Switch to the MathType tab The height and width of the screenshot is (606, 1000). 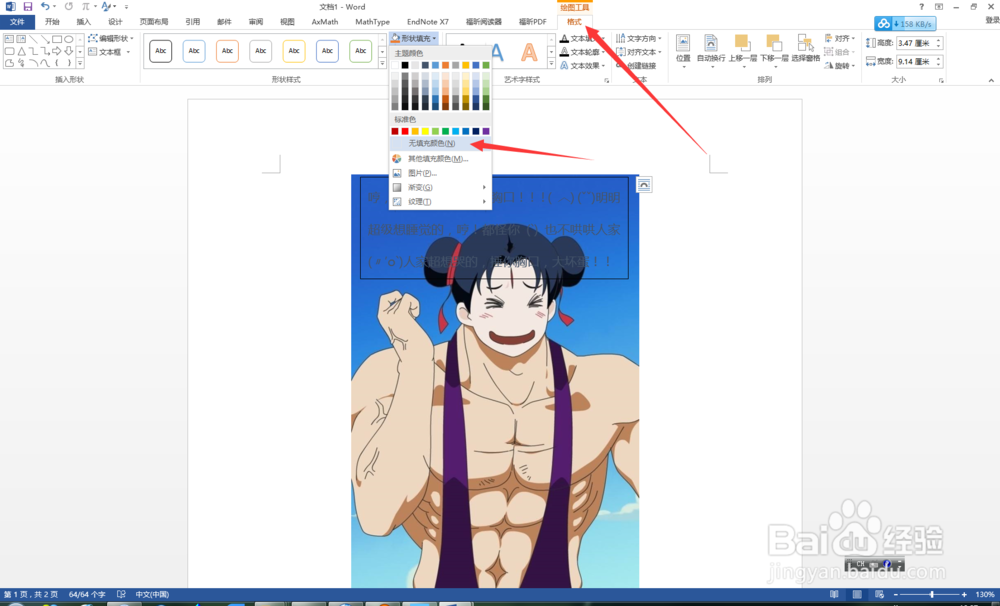click(372, 22)
